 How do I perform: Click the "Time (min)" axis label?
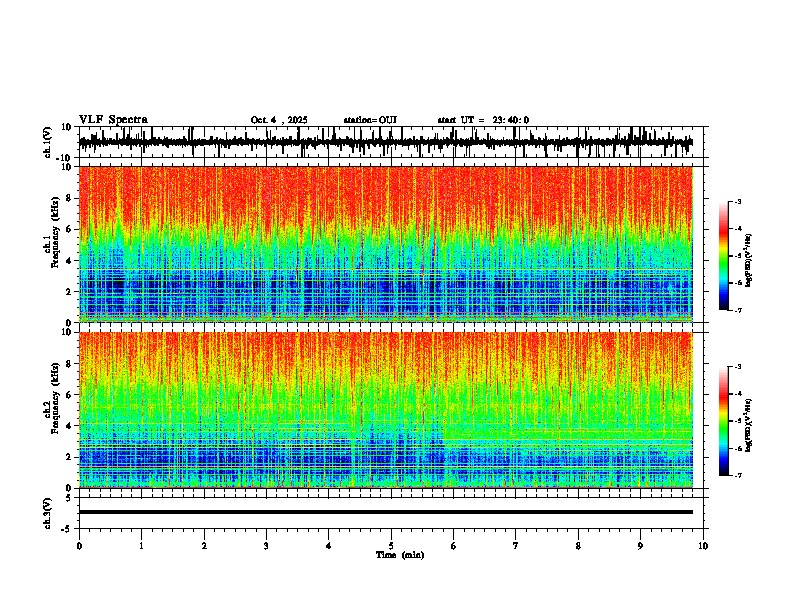400,555
